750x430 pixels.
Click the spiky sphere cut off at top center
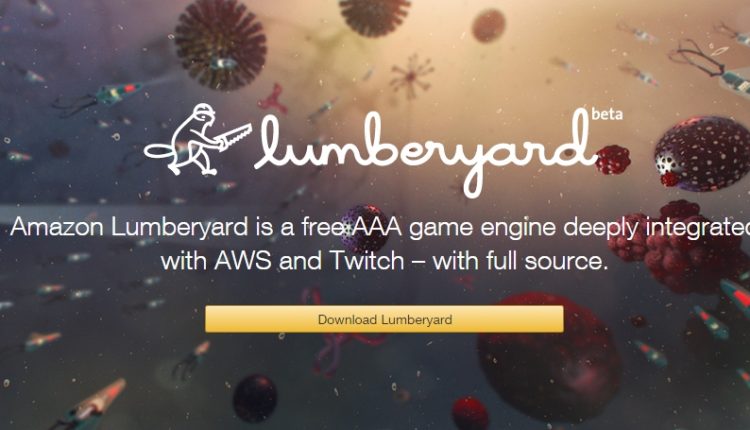[375, 17]
